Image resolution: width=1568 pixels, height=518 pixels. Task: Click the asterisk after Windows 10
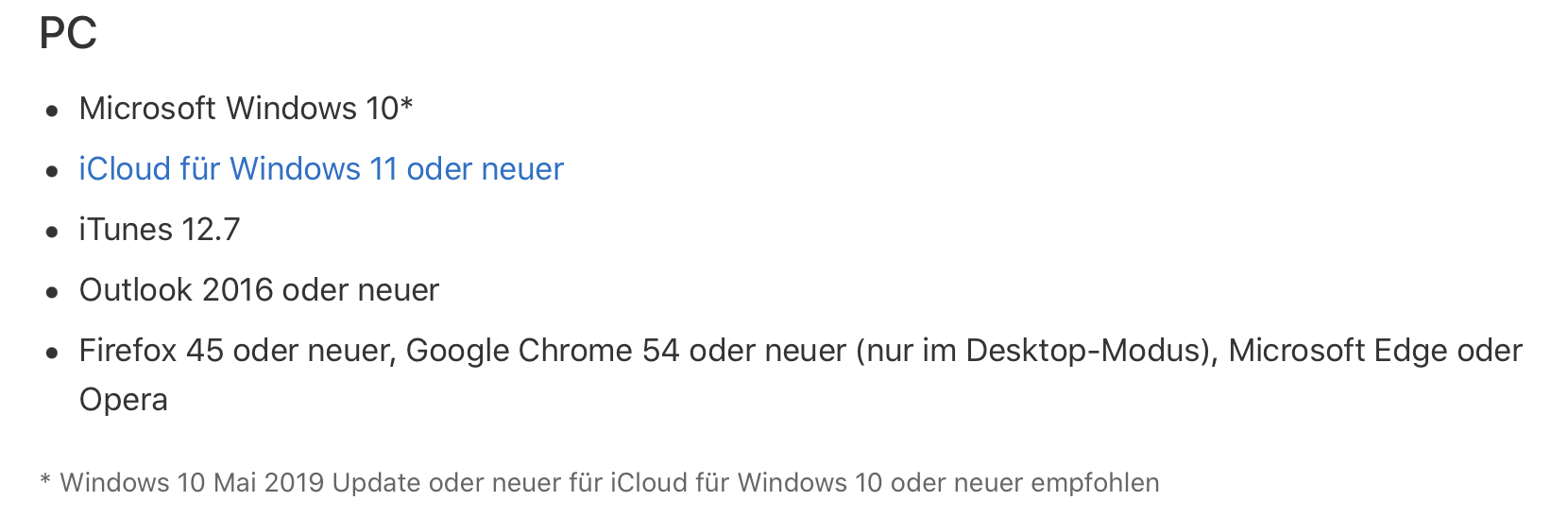(x=406, y=104)
